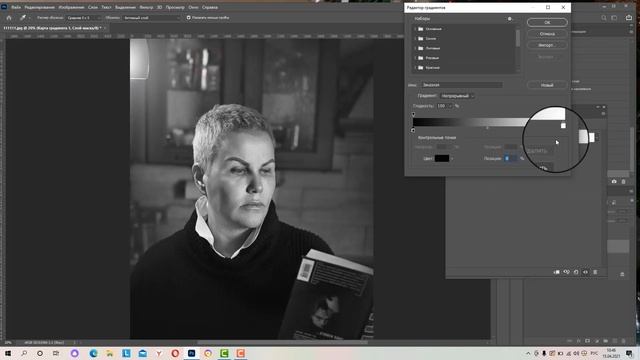Image resolution: width=640 pixels, height=360 pixels.
Task: Click the 20% zoom field in status bar
Action: click(x=8, y=342)
